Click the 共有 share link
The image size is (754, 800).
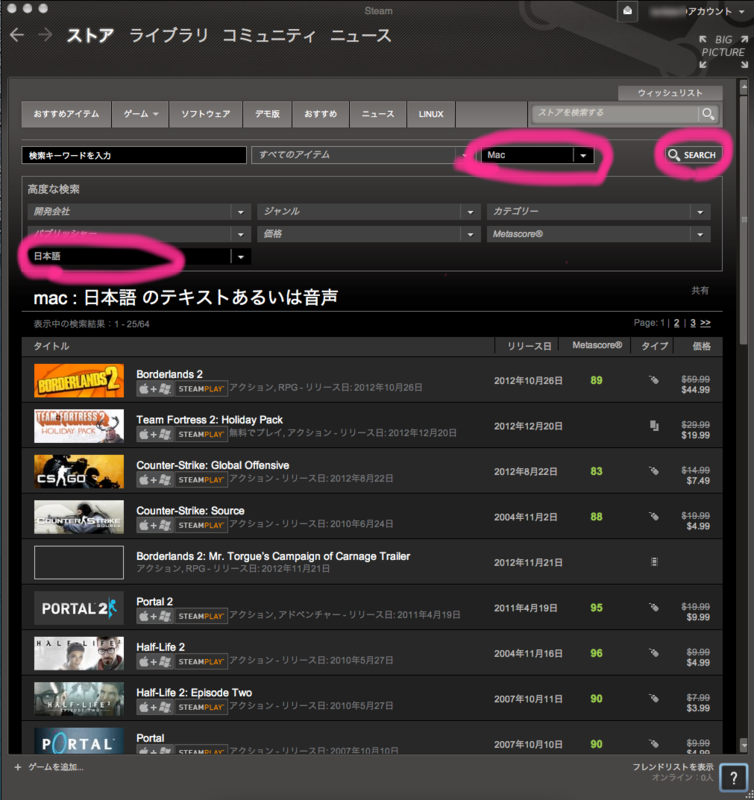[x=700, y=290]
